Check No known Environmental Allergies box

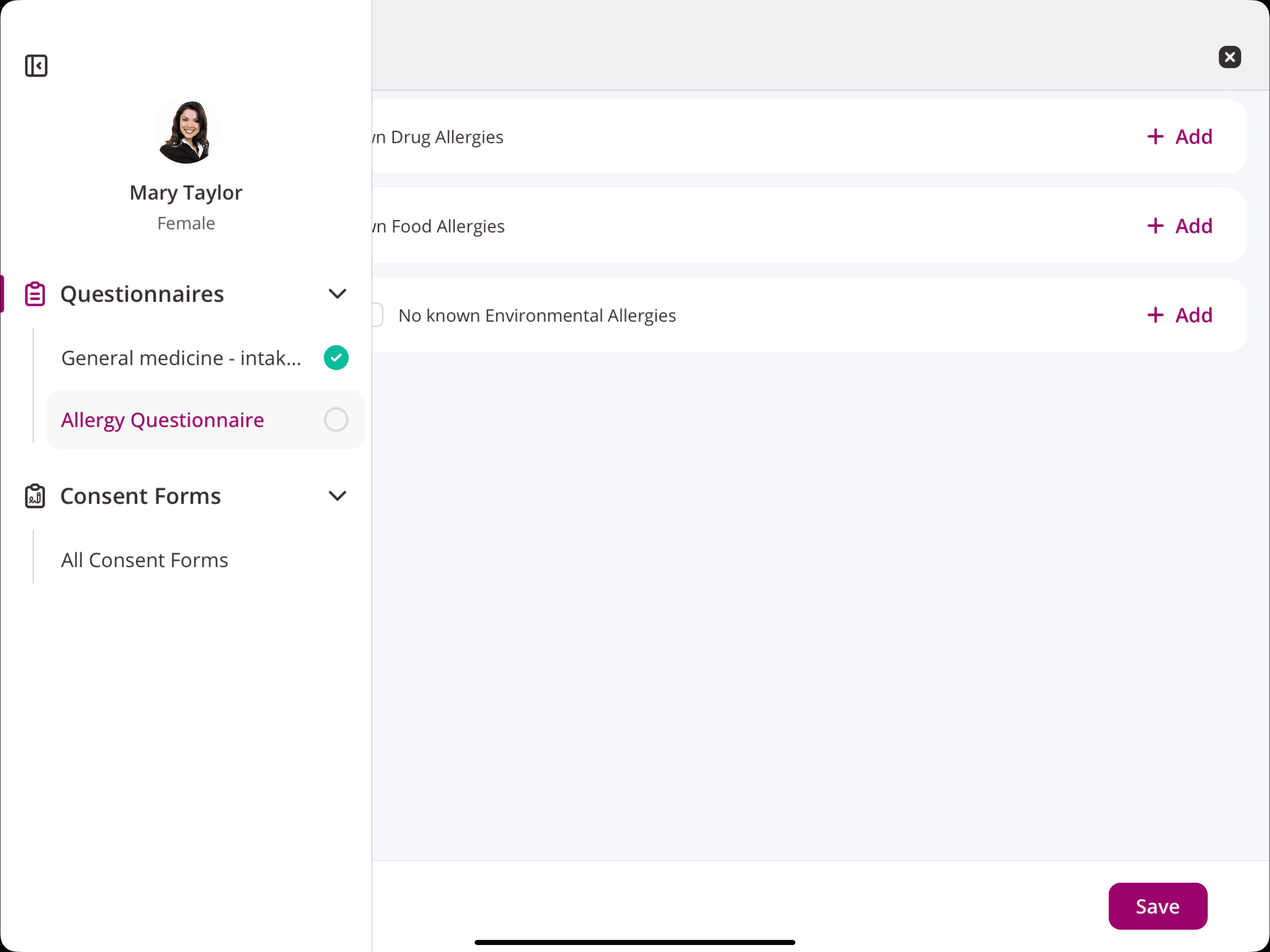coord(377,315)
